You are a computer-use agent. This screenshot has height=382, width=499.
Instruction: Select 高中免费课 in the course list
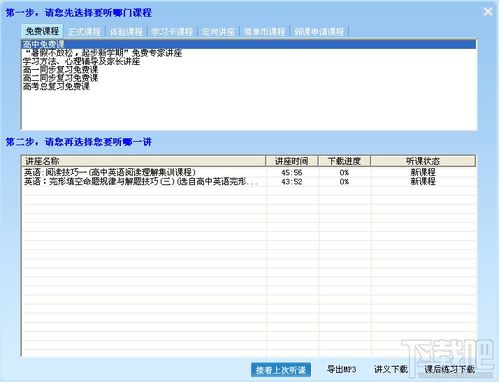pos(249,44)
